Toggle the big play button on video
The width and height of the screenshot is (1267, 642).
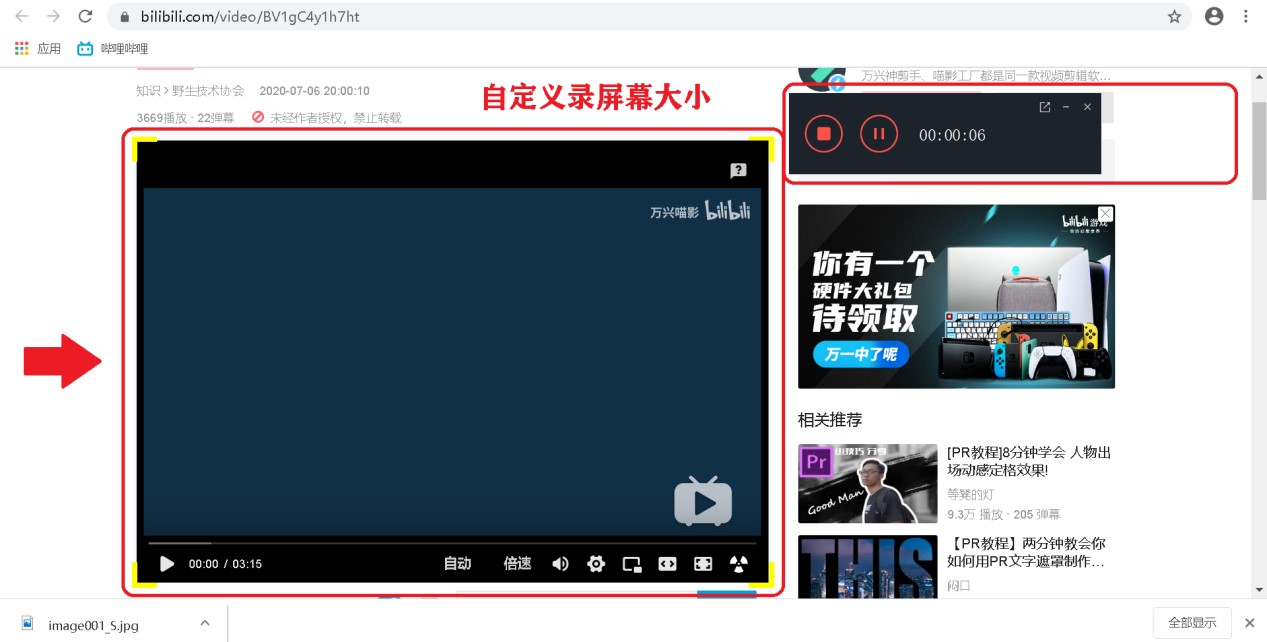coord(702,503)
